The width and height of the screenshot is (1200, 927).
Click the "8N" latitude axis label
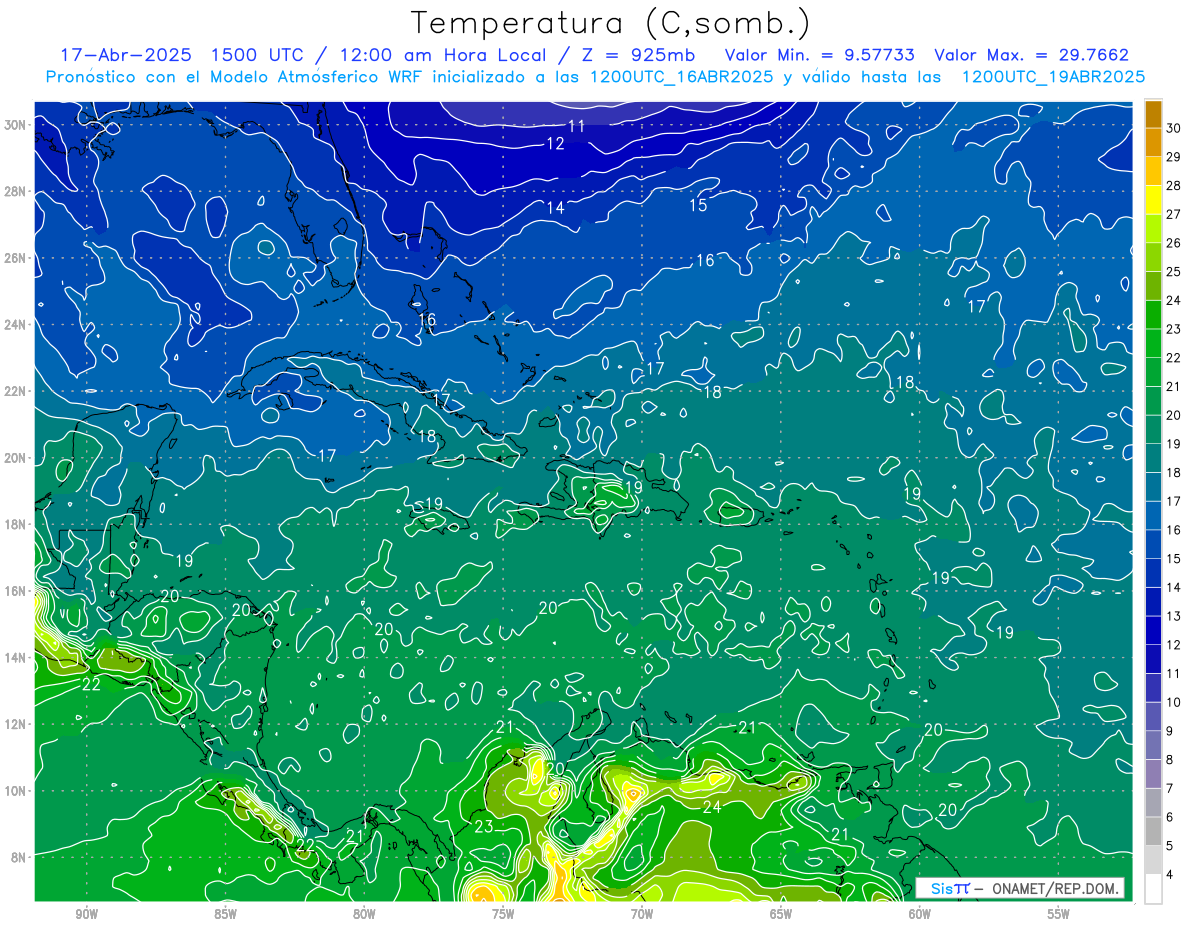coord(19,857)
